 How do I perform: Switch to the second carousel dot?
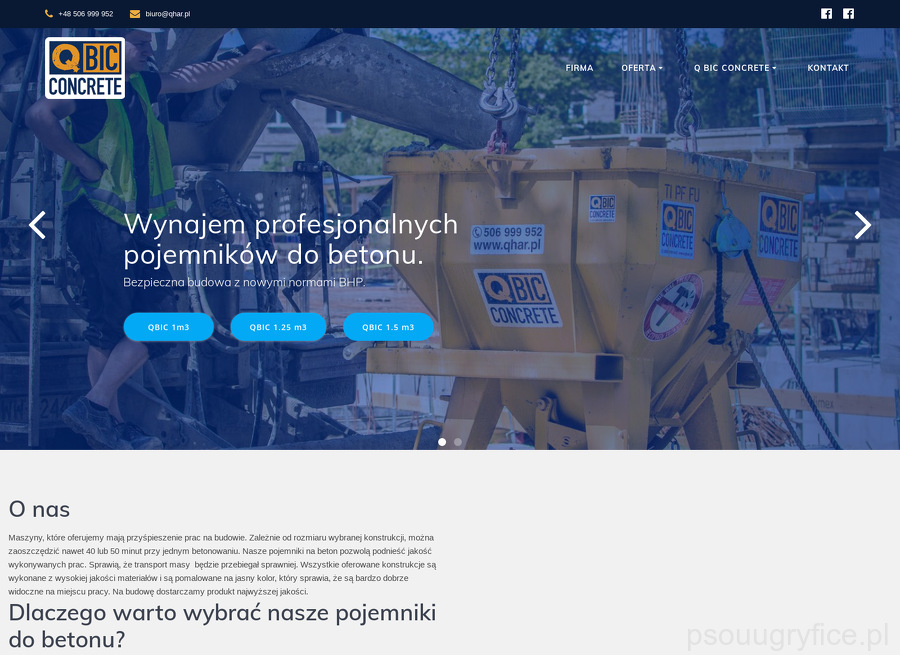pos(458,441)
